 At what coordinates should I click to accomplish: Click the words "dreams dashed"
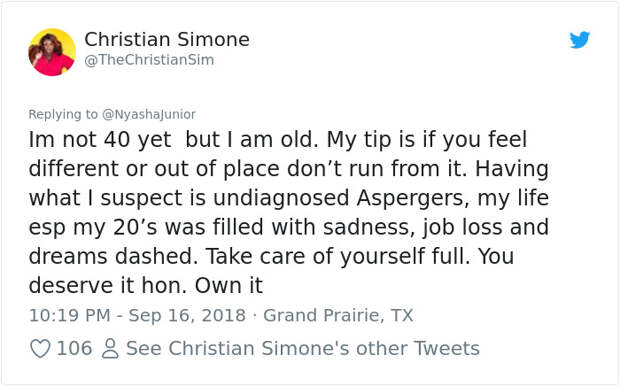[113, 256]
